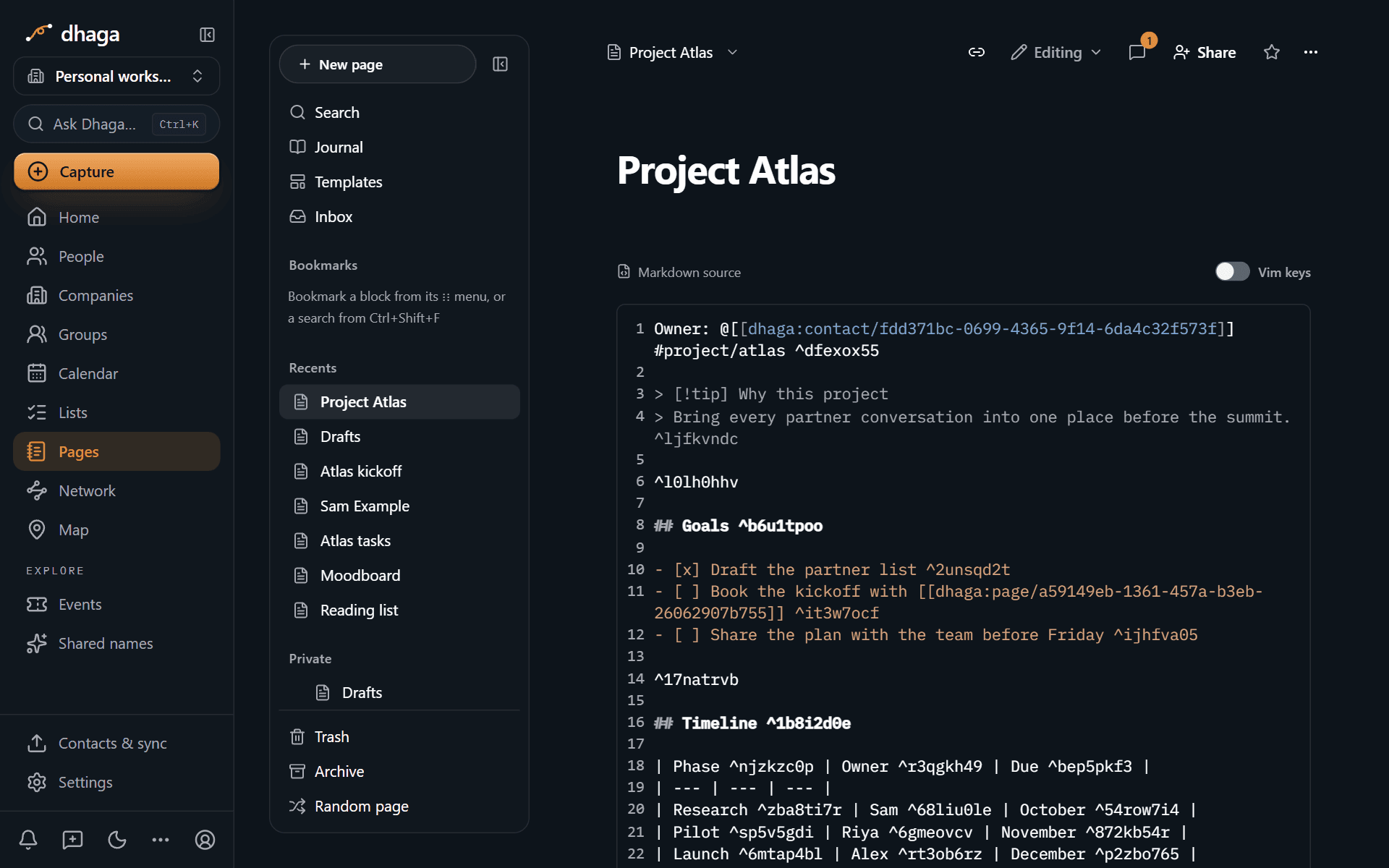Screen dimensions: 1389x868
Task: Toggle the Vim keys switch
Action: coord(1232,272)
